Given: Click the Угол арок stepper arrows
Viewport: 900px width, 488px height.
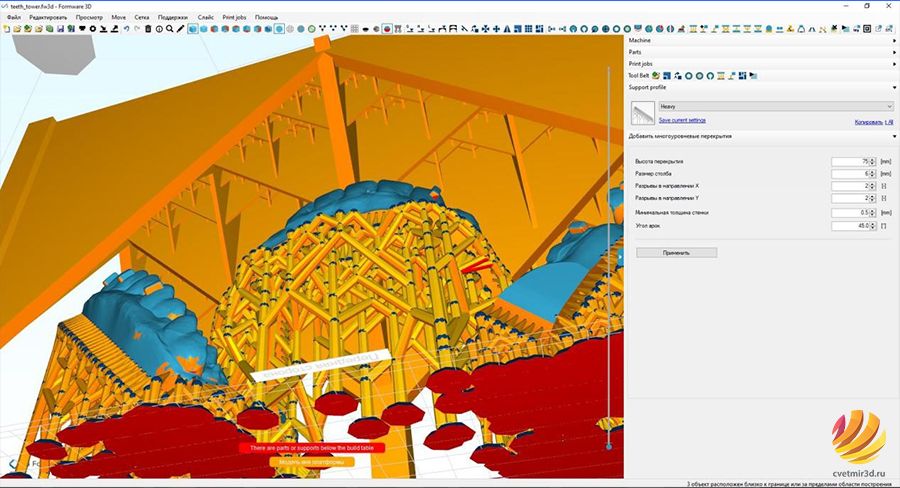Looking at the screenshot, I should [x=872, y=226].
